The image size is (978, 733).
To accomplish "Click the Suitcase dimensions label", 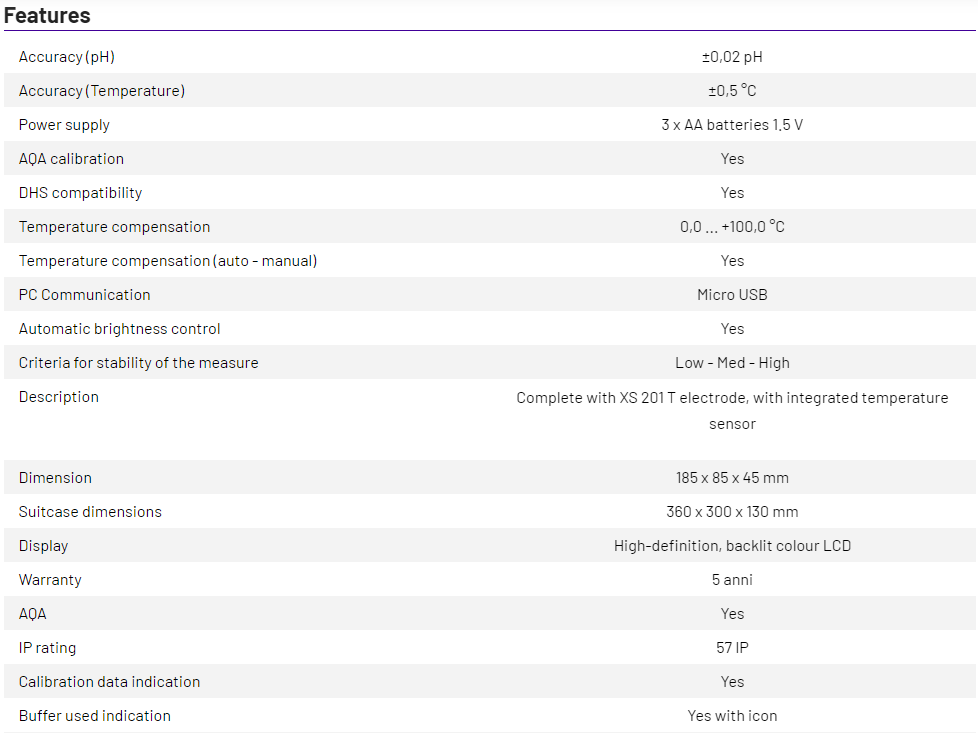I will [90, 512].
